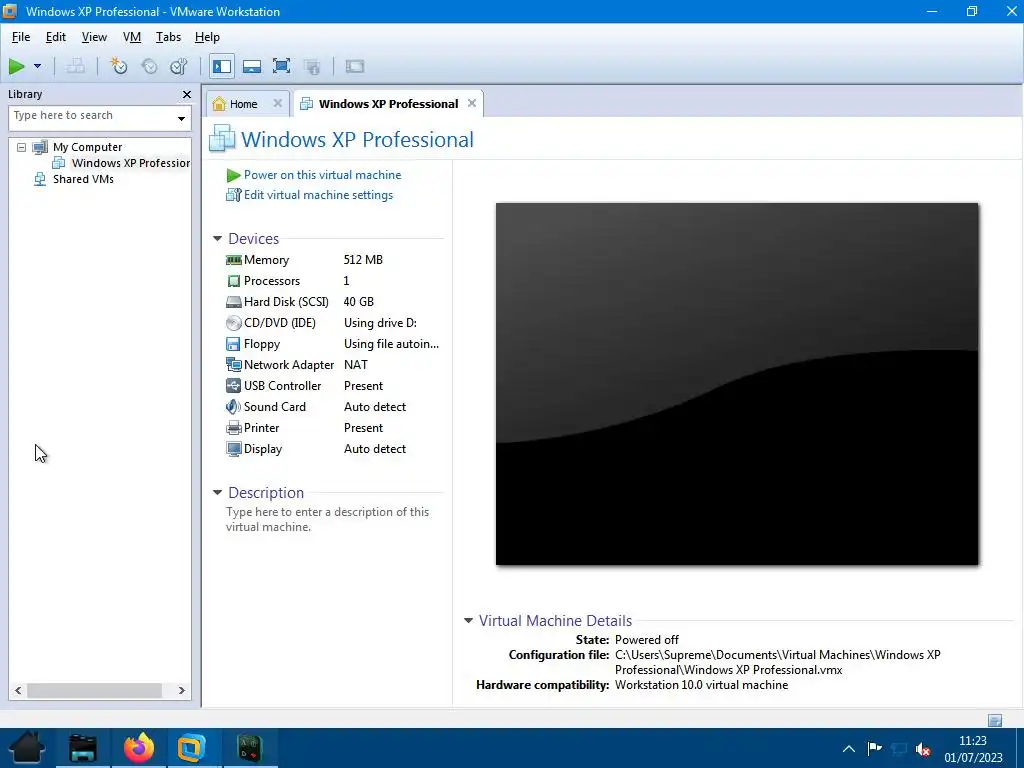
Task: Select Shared VMs in library tree
Action: [83, 179]
